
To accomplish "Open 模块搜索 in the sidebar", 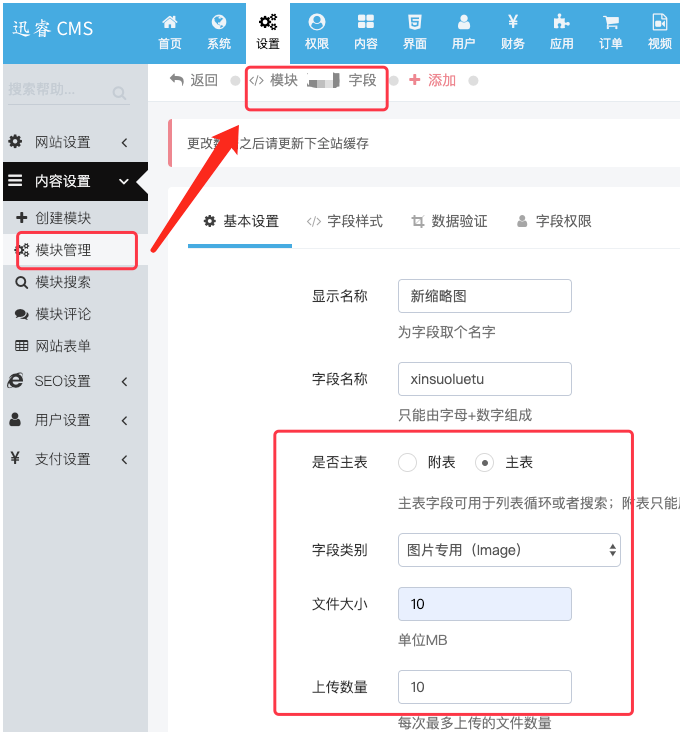I will [x=63, y=282].
